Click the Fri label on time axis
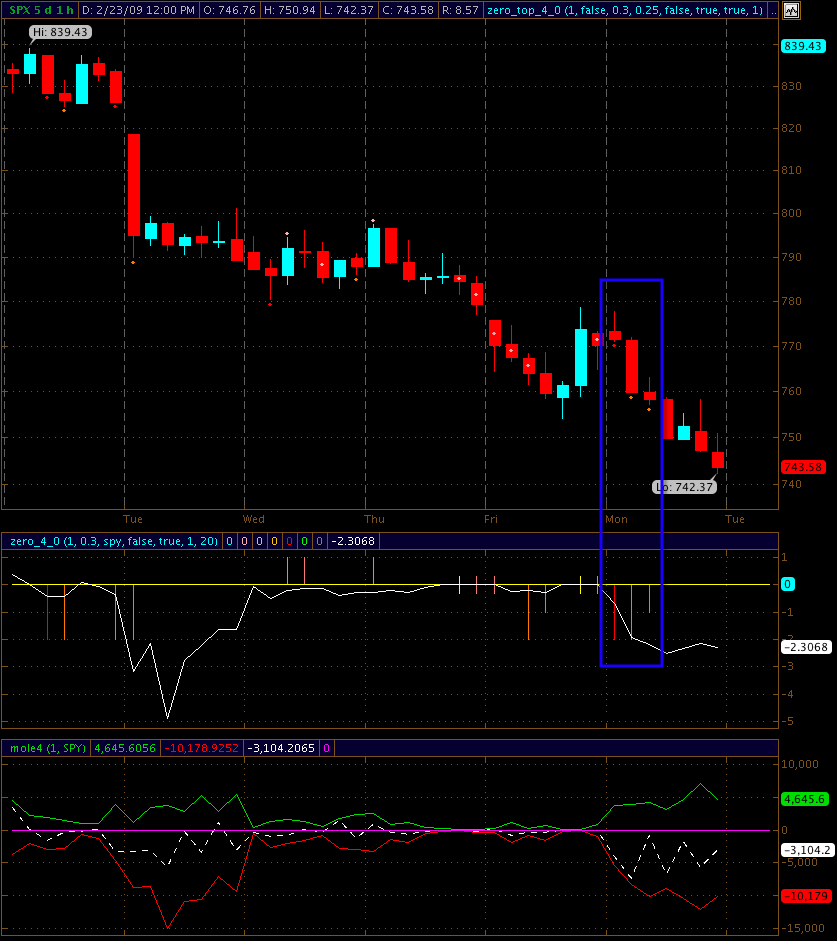This screenshot has height=941, width=837. [490, 519]
